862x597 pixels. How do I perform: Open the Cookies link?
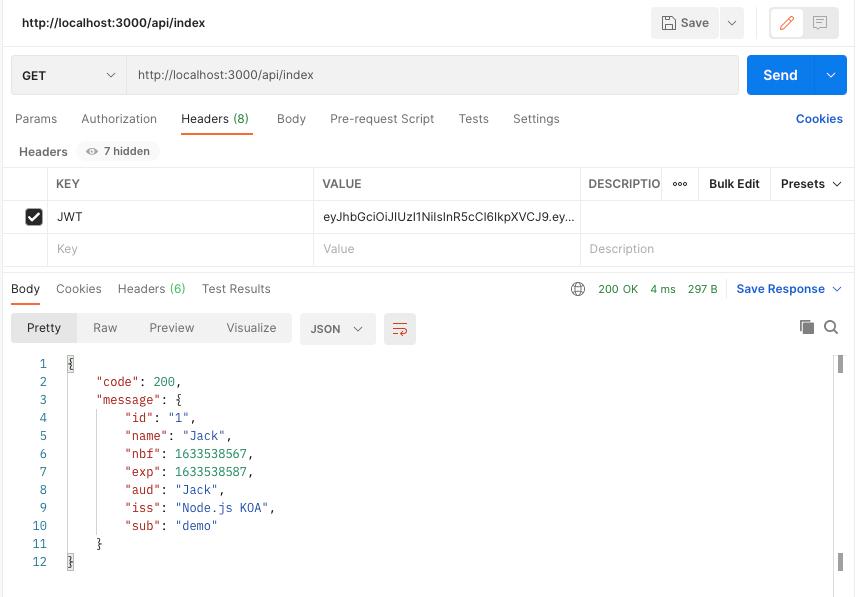pyautogui.click(x=819, y=119)
